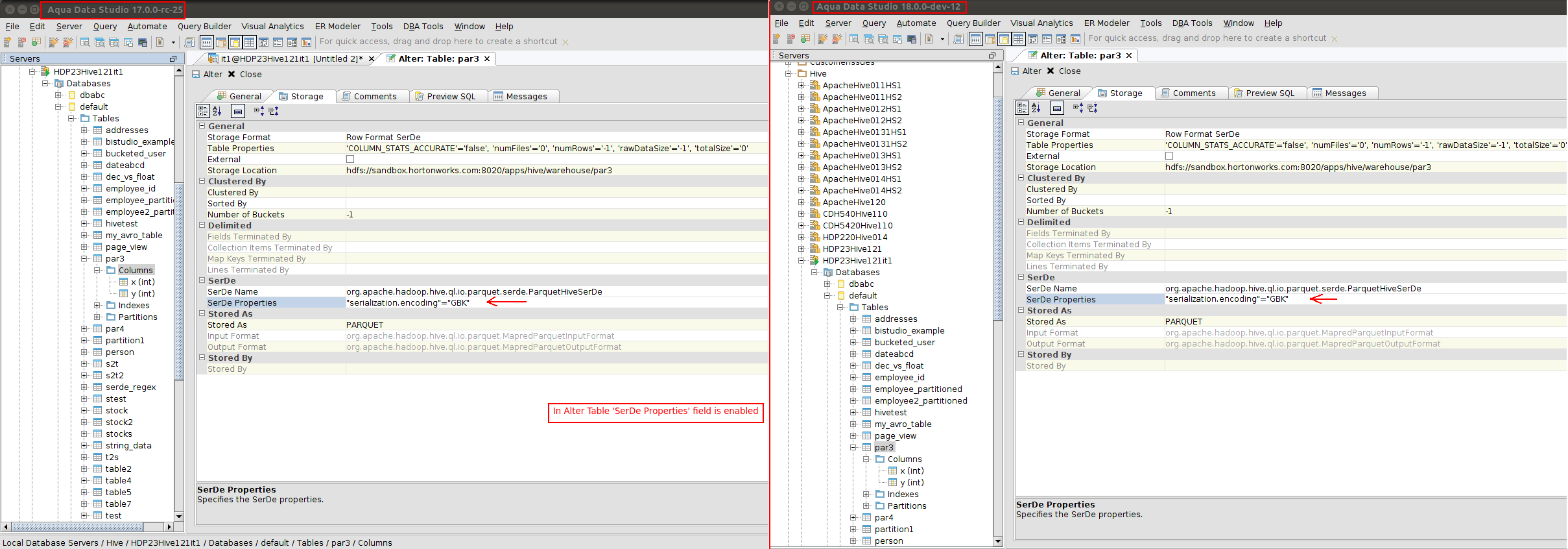Screen dimensions: 1568x549
Task: Click dark monitor icon in right window toolbar
Action: [912, 39]
